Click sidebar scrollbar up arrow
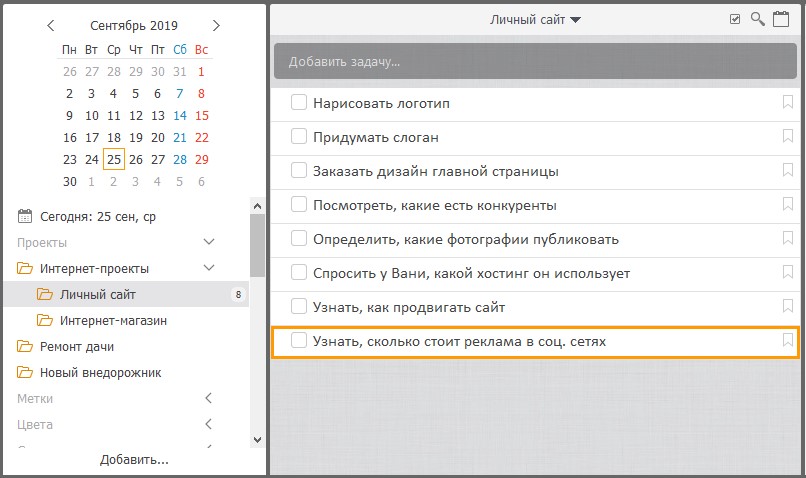Image resolution: width=806 pixels, height=478 pixels. pos(258,206)
